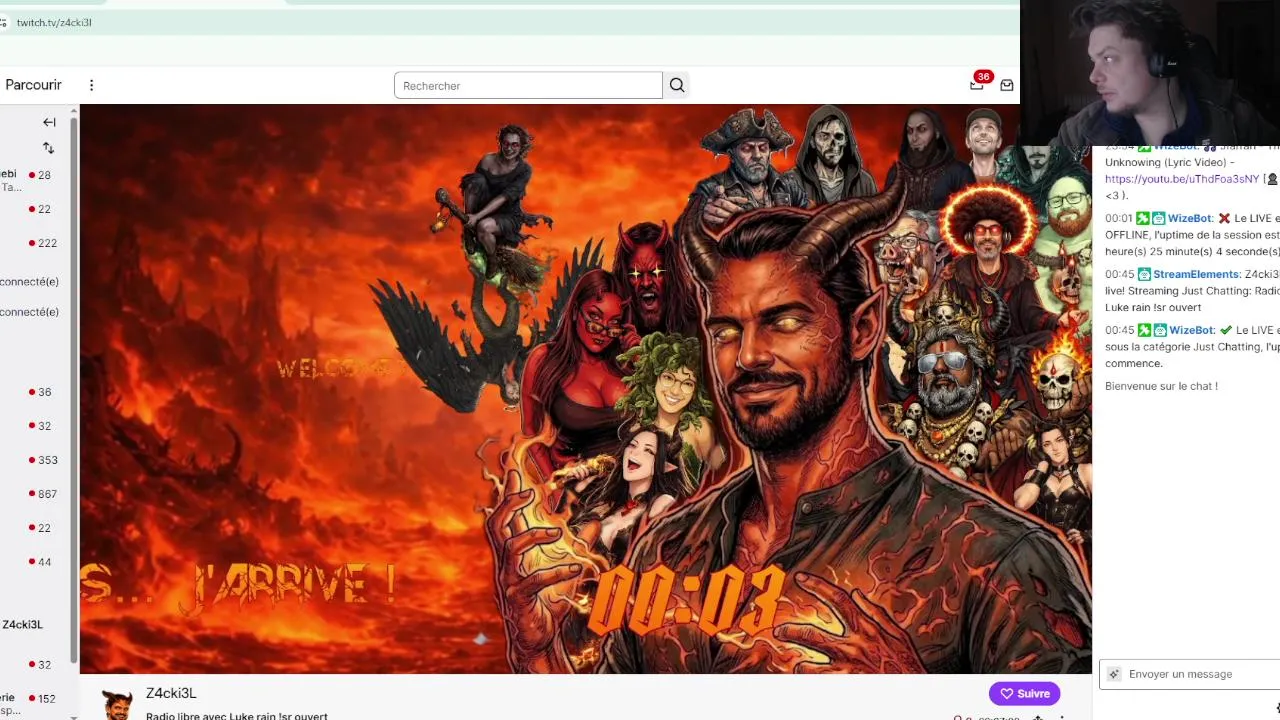Open Z4cki3L entry in left sidebar

(22, 624)
